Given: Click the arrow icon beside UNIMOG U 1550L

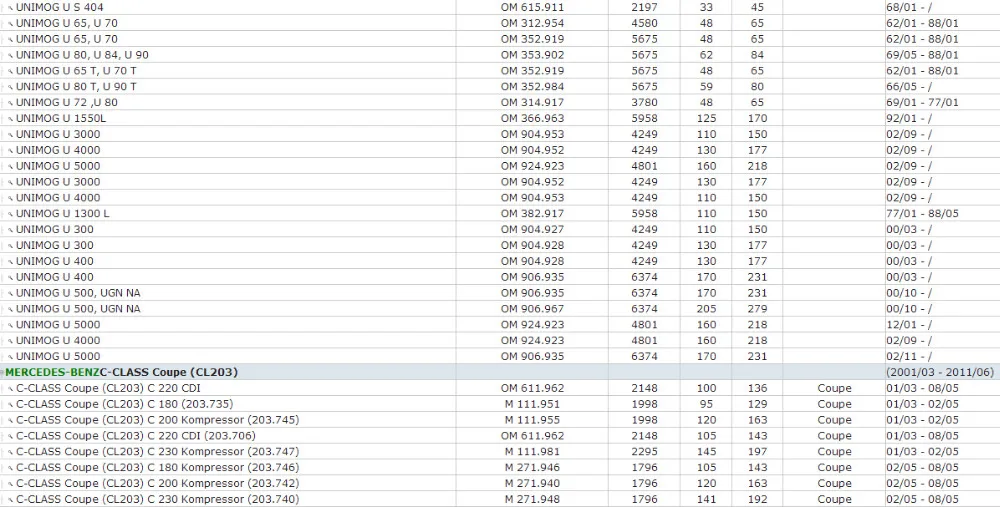Looking at the screenshot, I should (x=10, y=119).
